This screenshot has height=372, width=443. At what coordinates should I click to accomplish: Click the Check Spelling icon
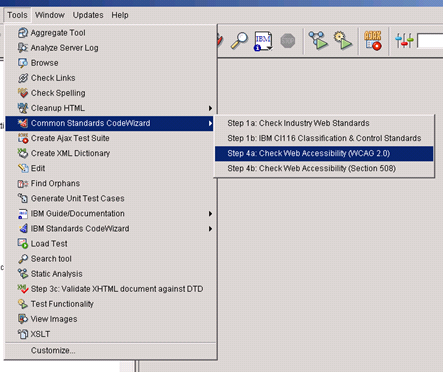[23, 93]
